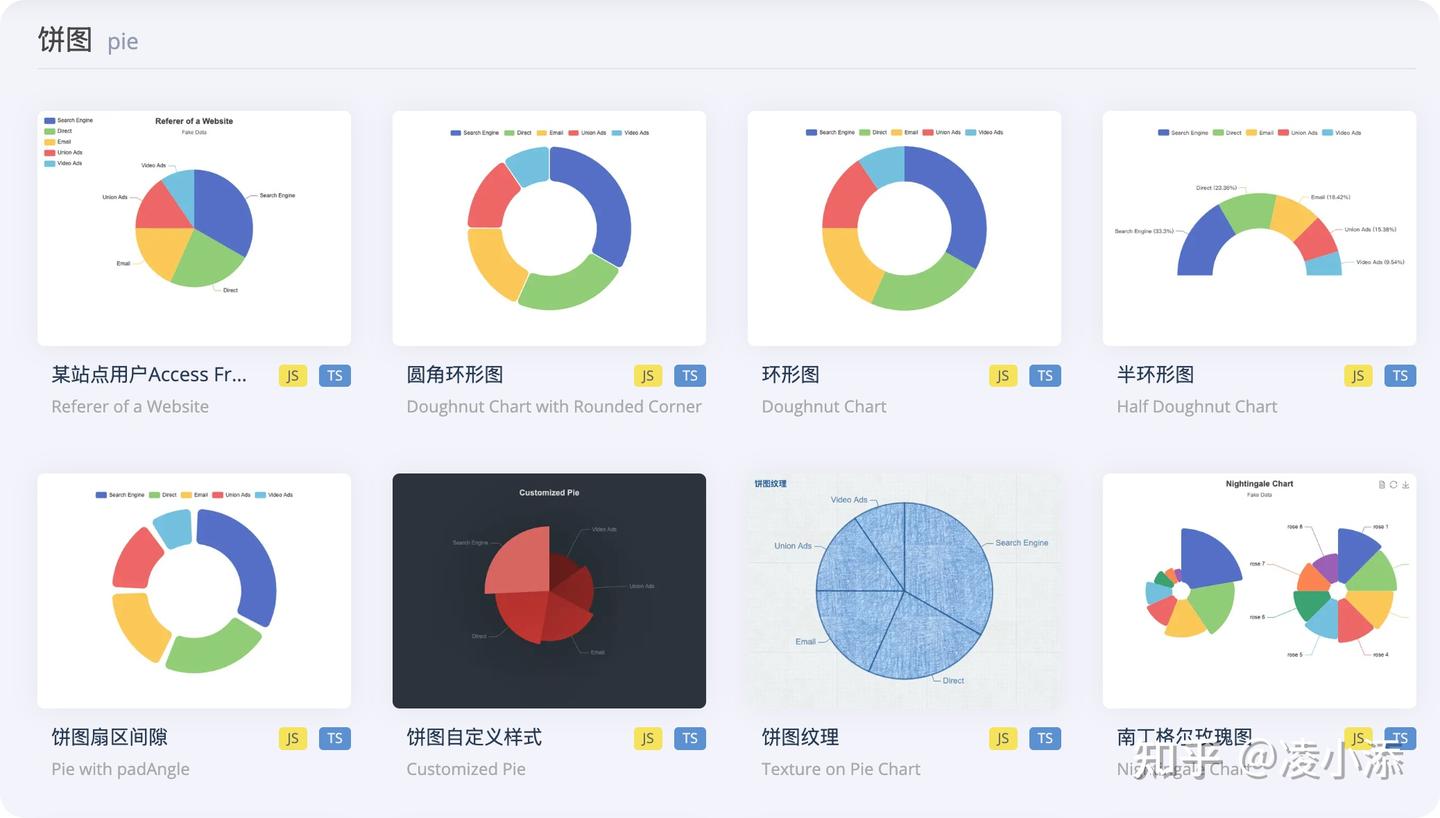Click the gray 'pie' heading label
Image resolution: width=1440 pixels, height=818 pixels.
[x=123, y=42]
